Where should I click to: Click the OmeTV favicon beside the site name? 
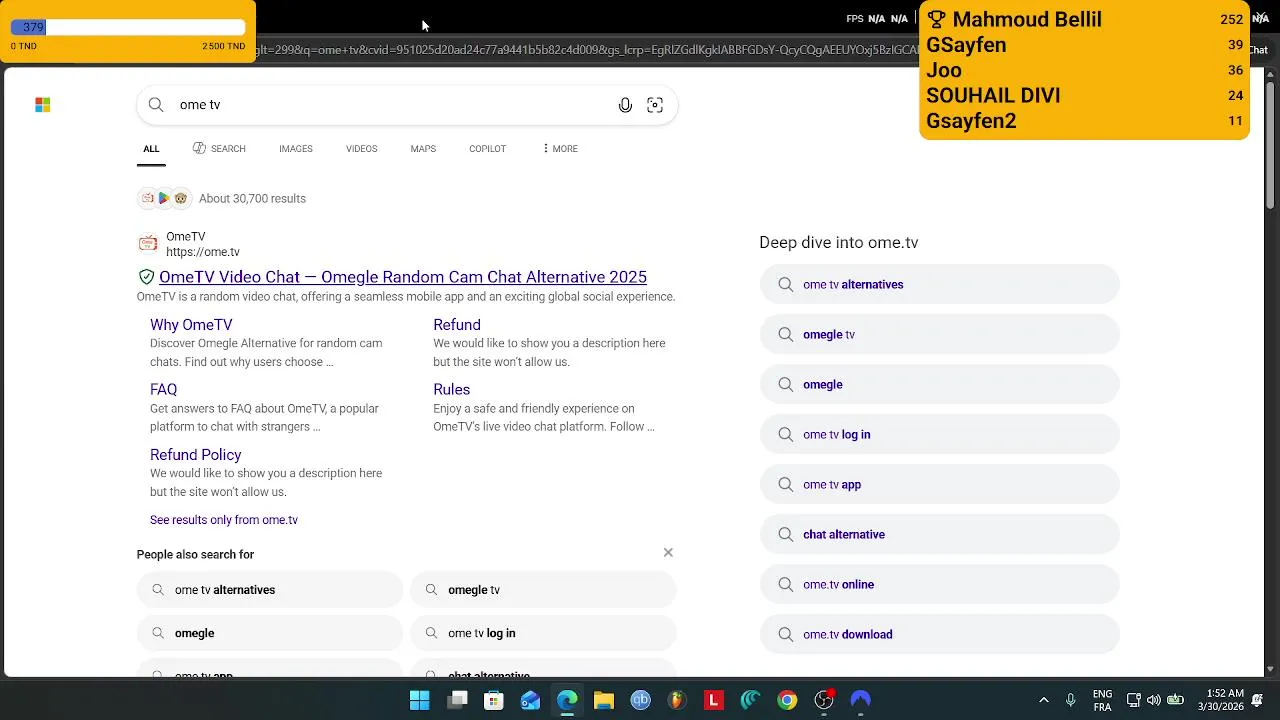click(x=148, y=244)
